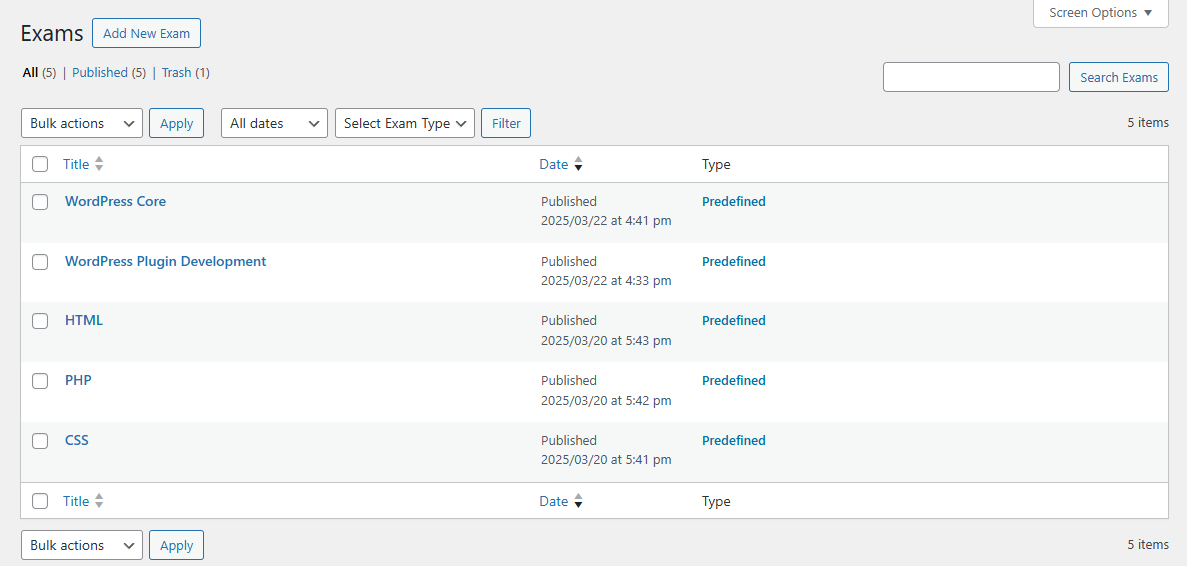The height and width of the screenshot is (566, 1187).
Task: Click the Title sort arrows in table footer
Action: click(99, 501)
